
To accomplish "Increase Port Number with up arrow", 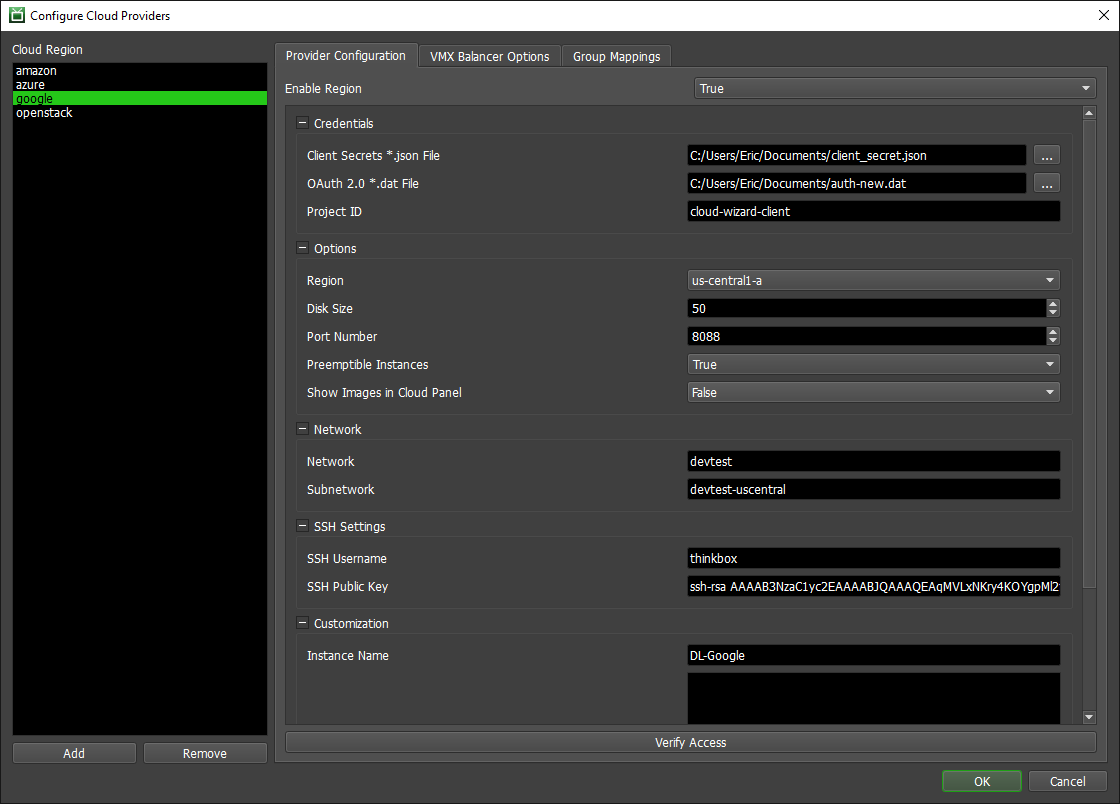I will coord(1053,331).
